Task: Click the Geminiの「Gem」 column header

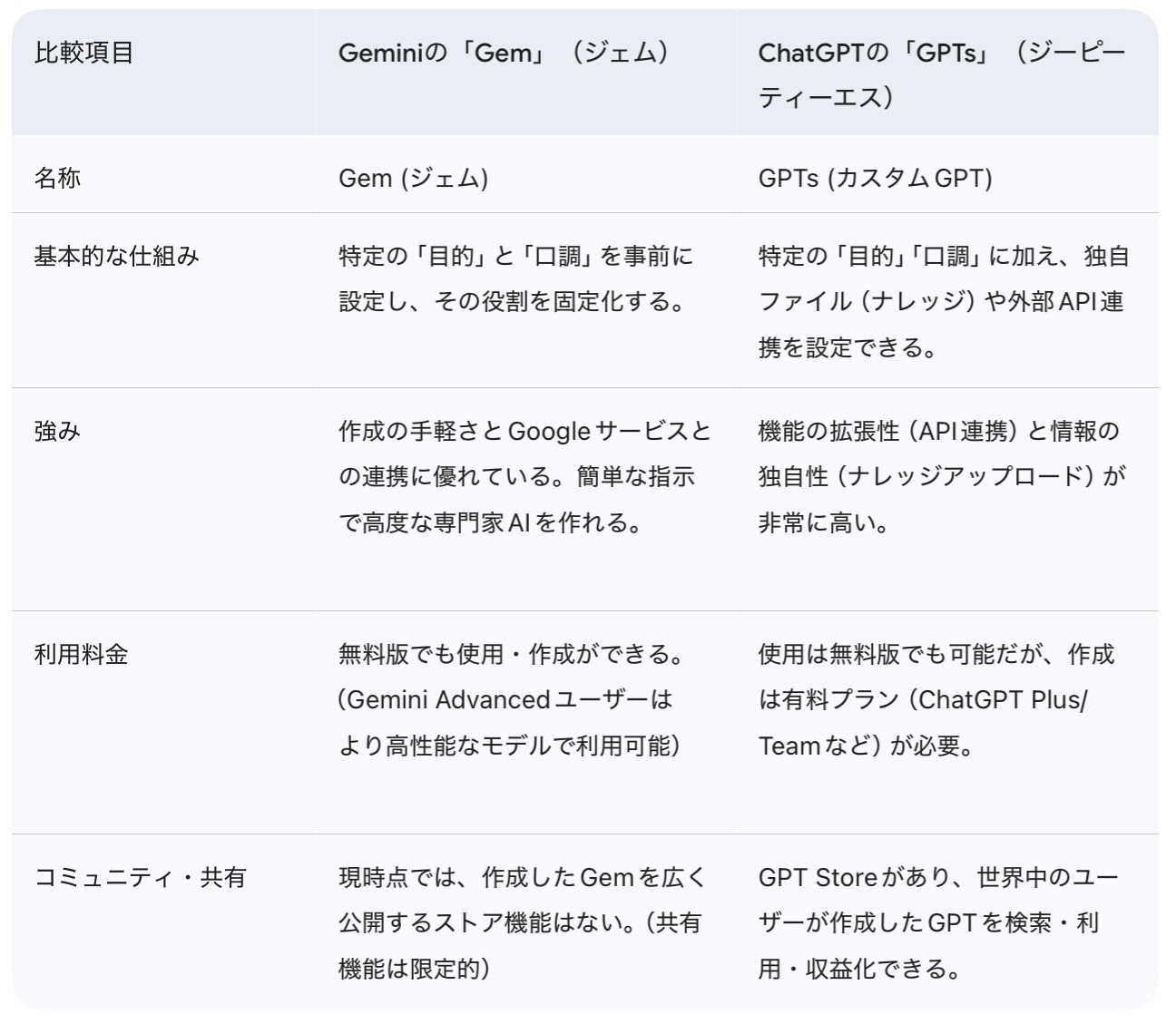Action: (x=504, y=53)
